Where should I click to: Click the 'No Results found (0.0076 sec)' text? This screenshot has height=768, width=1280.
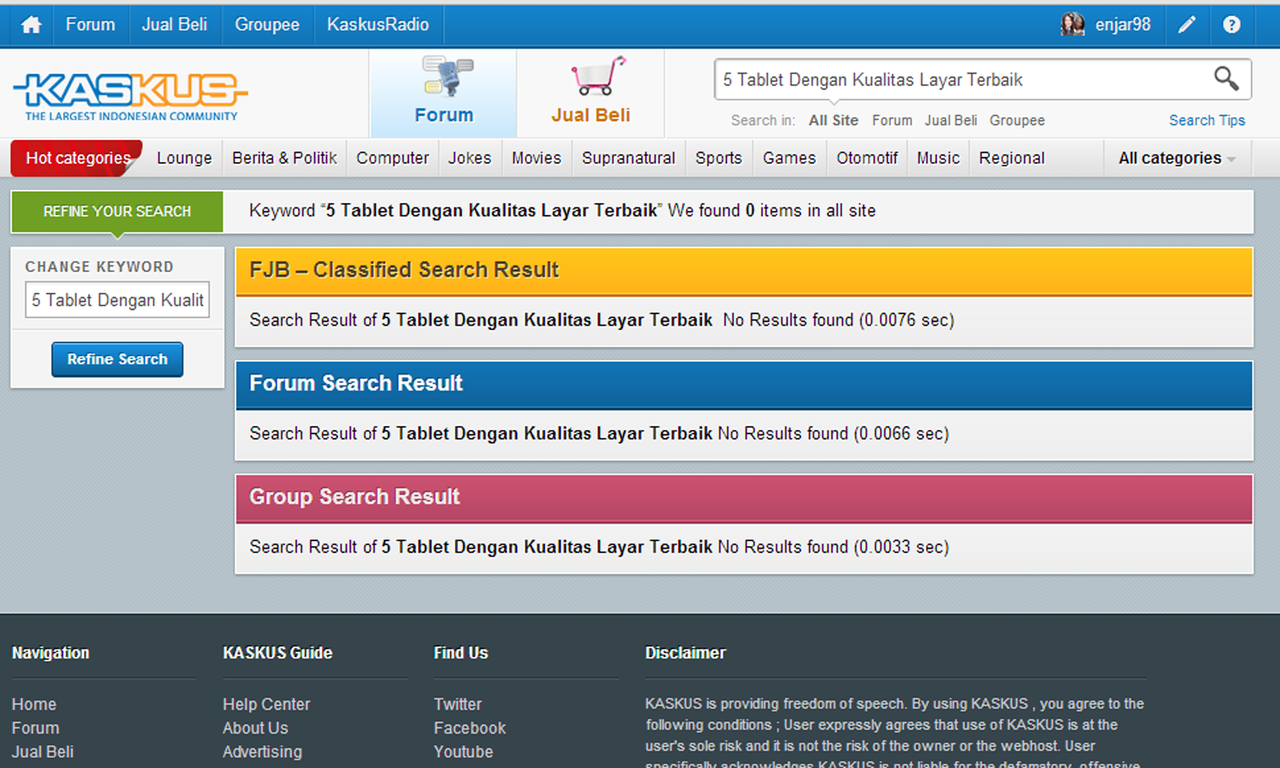coord(838,320)
